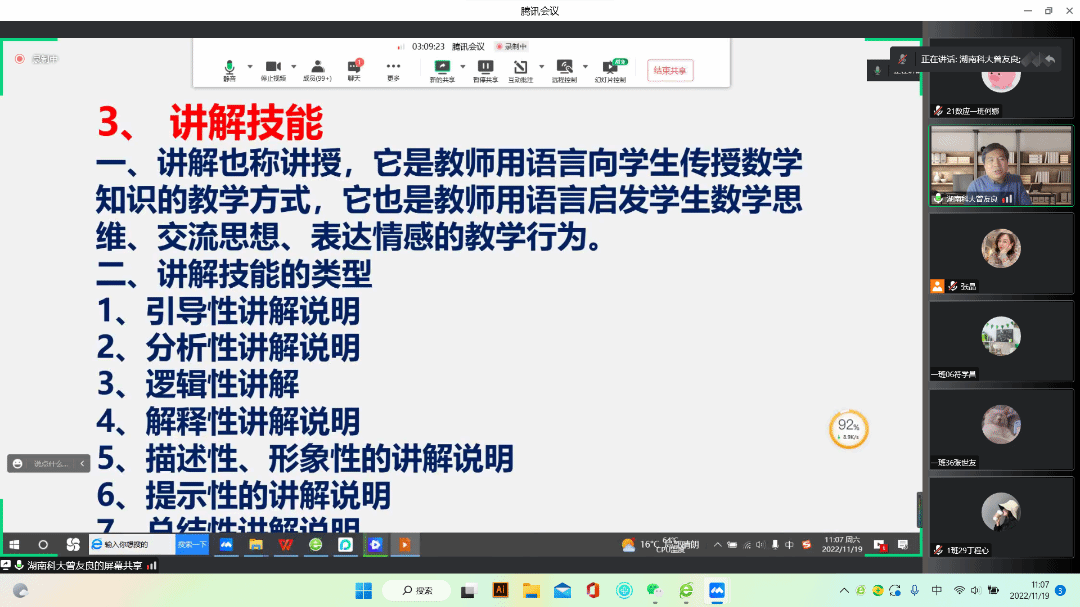Collapse the chat input bar with its arrow
Image resolution: width=1080 pixels, height=607 pixels.
click(82, 463)
